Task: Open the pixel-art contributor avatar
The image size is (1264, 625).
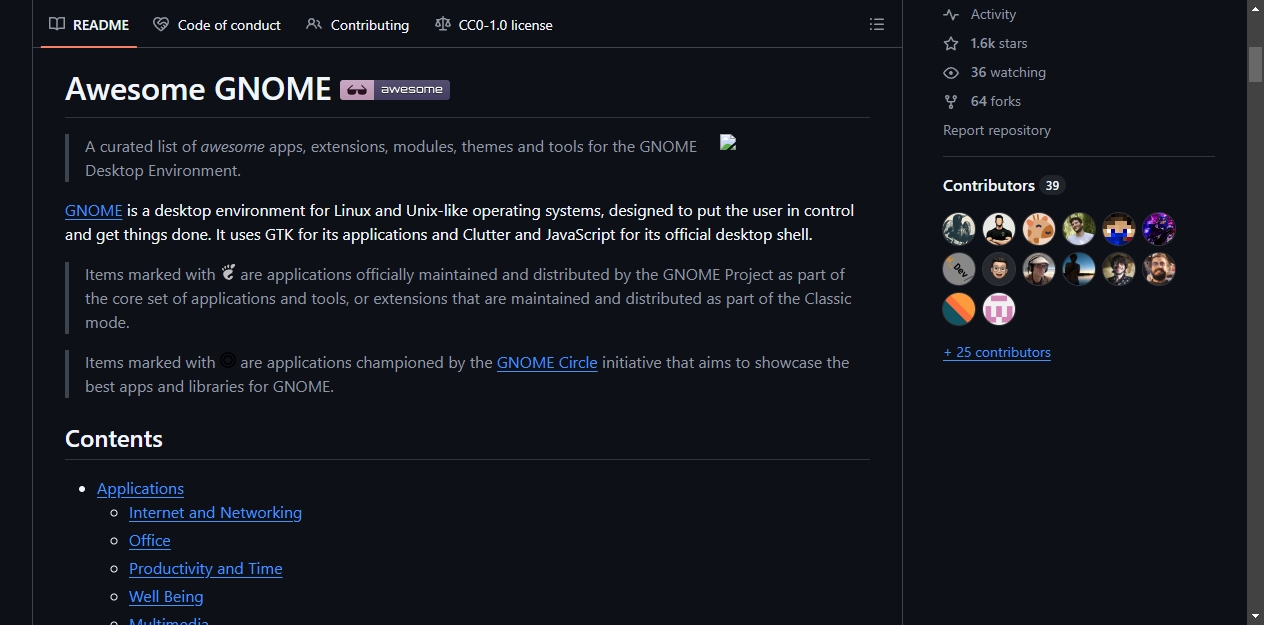Action: point(1119,229)
